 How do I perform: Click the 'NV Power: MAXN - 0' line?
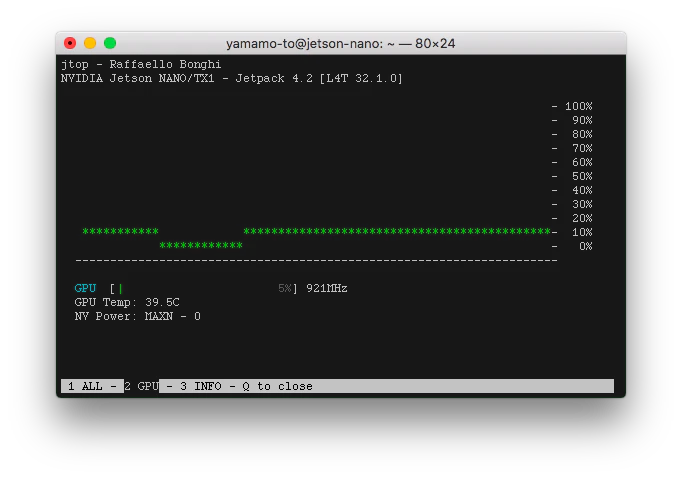137,316
